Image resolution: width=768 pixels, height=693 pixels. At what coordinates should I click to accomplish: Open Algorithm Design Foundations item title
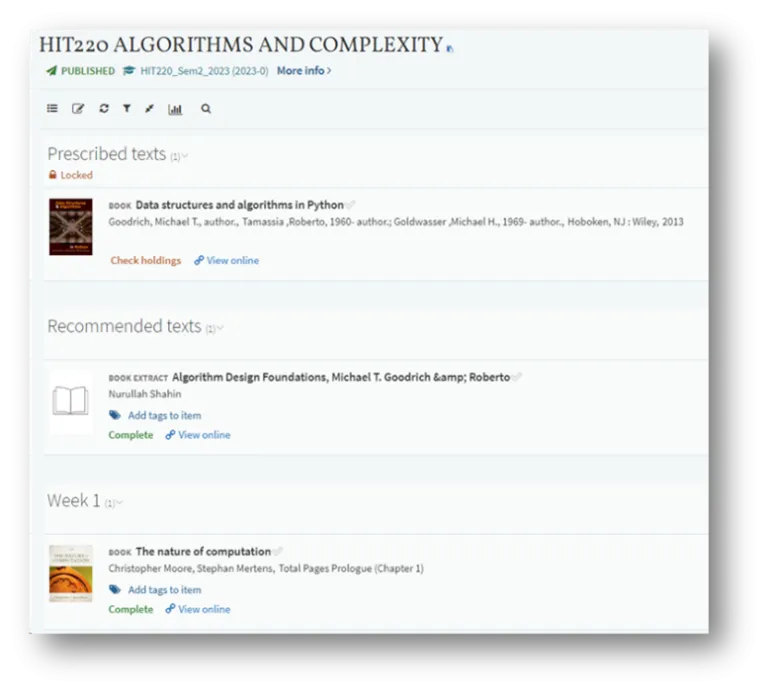tap(341, 377)
